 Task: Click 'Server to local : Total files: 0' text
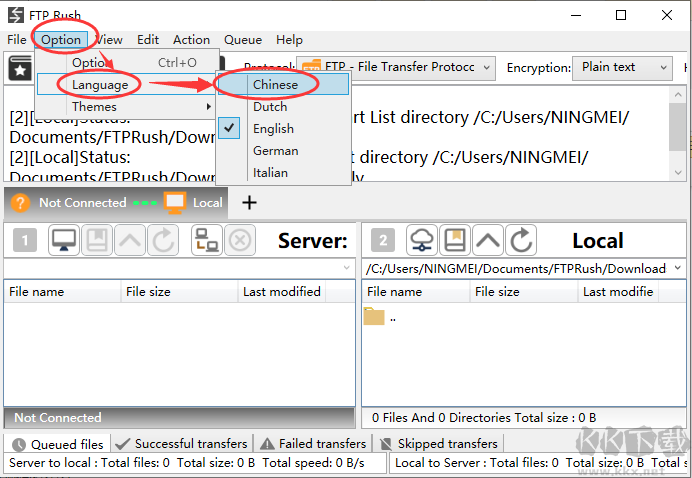coord(89,463)
